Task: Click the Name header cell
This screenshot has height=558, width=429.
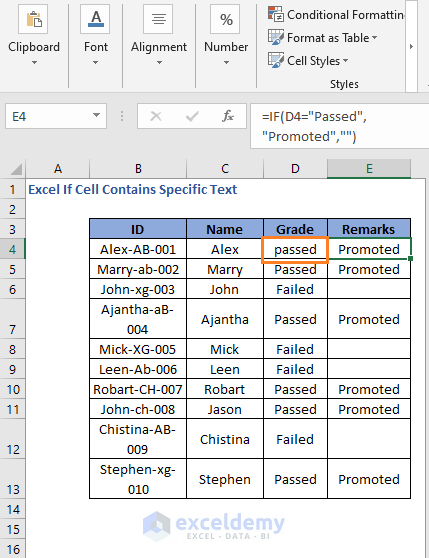Action: click(225, 229)
